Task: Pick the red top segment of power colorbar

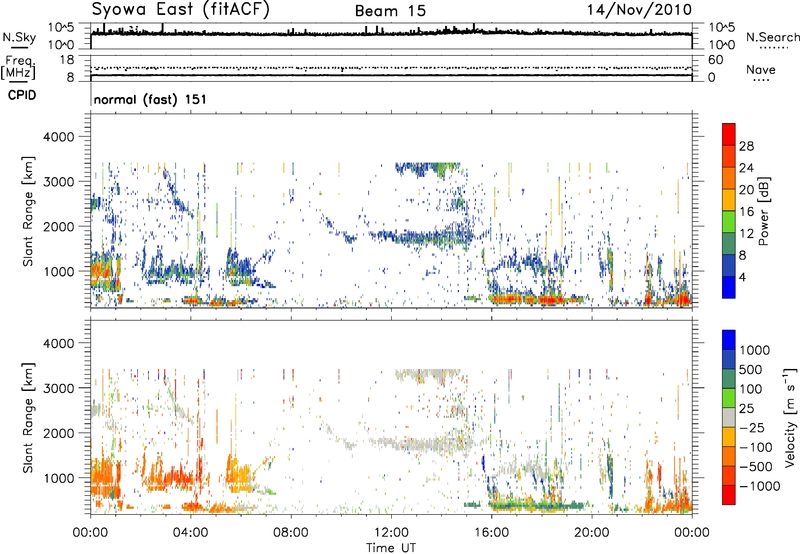Action: (x=729, y=135)
